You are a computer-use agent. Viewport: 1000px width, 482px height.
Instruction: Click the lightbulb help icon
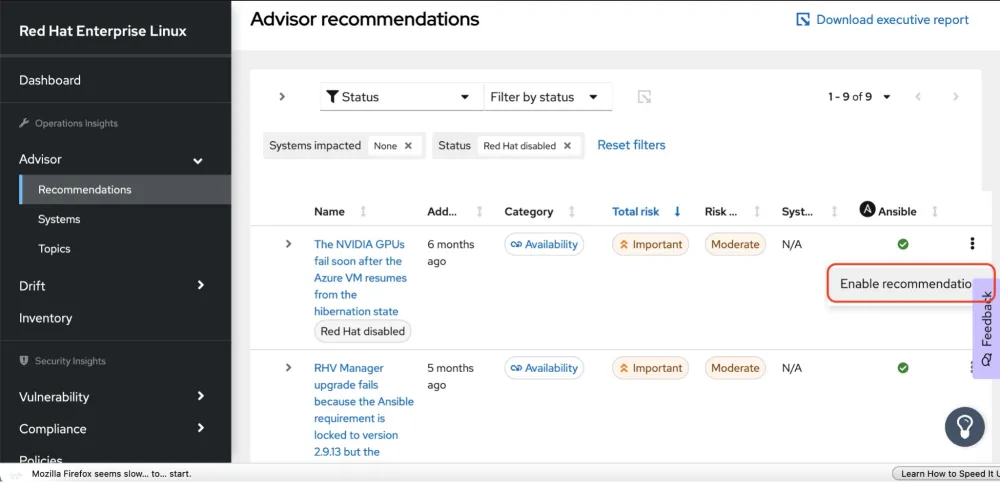pyautogui.click(x=964, y=427)
